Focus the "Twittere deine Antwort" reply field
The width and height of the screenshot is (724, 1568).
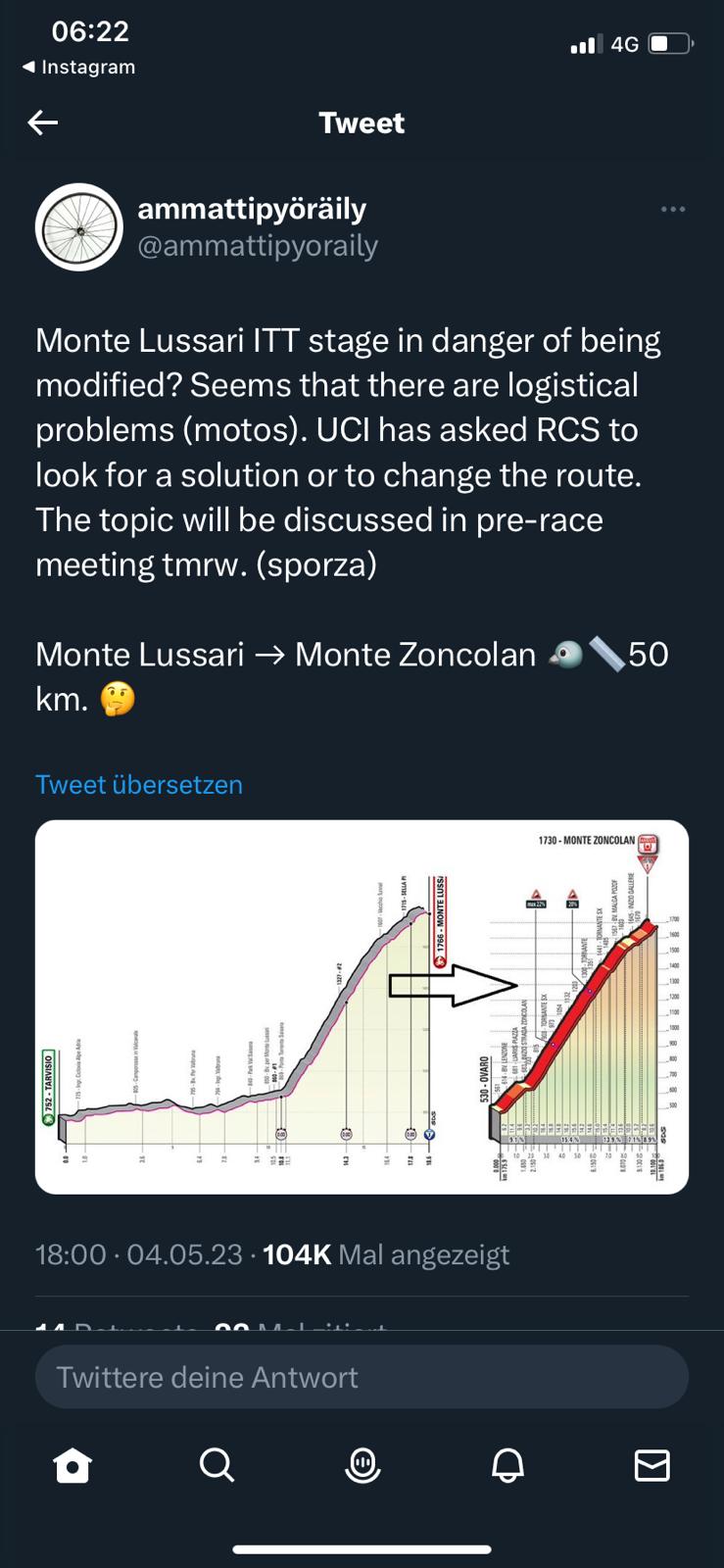click(x=362, y=1377)
